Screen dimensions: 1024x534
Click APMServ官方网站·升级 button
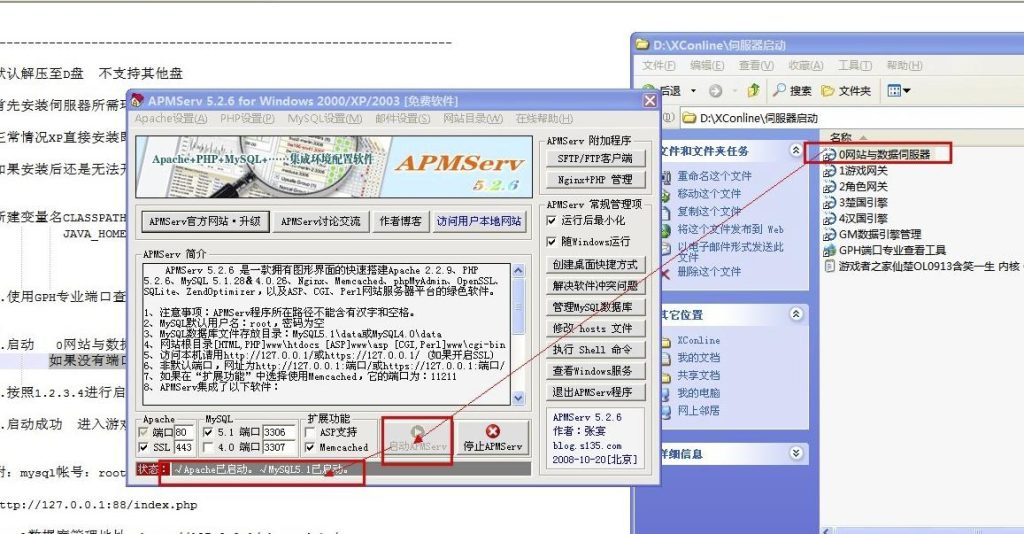tap(204, 221)
